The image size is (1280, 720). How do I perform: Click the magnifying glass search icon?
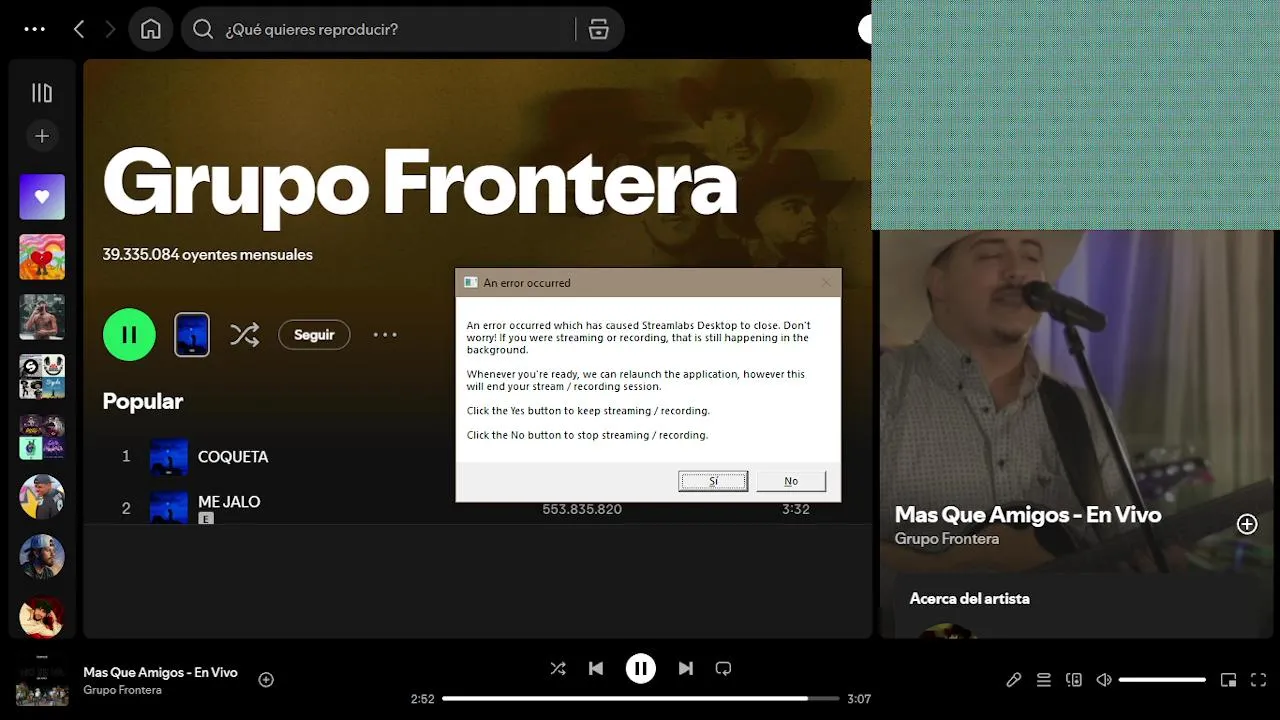(x=203, y=29)
